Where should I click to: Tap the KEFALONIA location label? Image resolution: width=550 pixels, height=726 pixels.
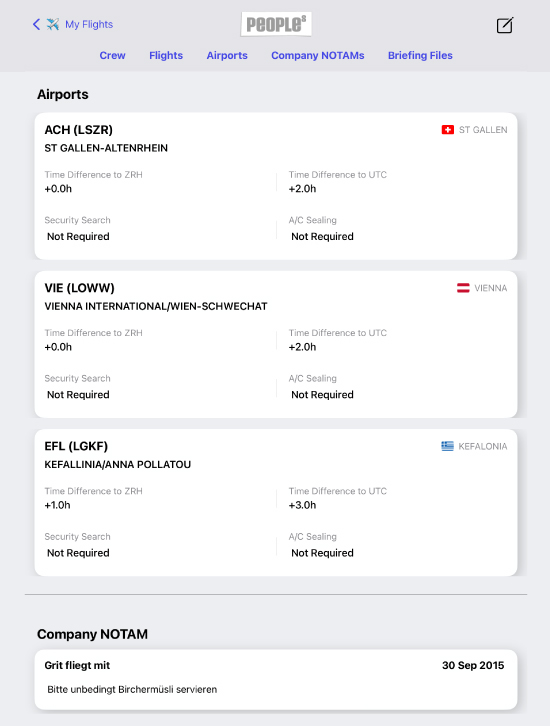click(483, 446)
